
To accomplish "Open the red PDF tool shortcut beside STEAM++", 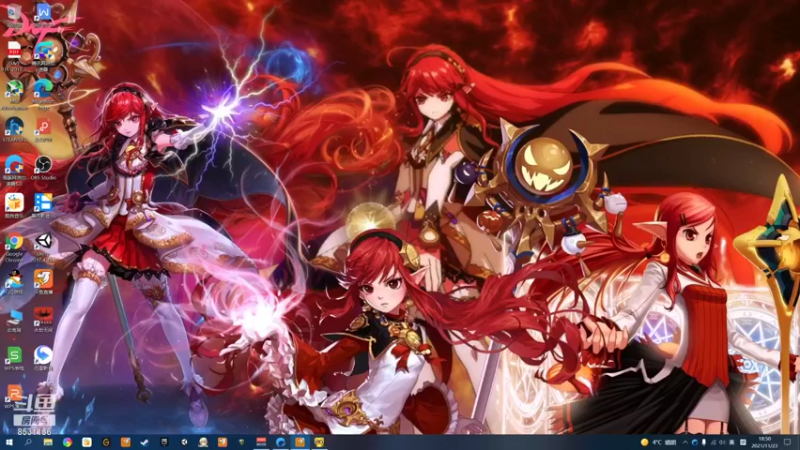I will point(43,129).
